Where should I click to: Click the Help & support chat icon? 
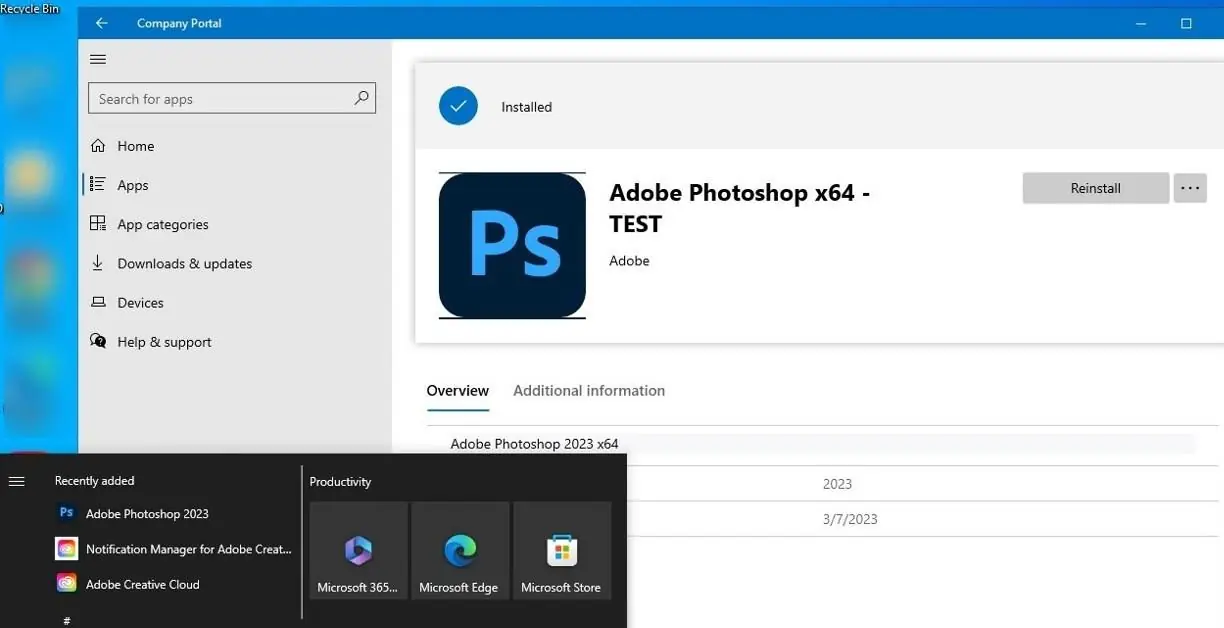click(98, 341)
